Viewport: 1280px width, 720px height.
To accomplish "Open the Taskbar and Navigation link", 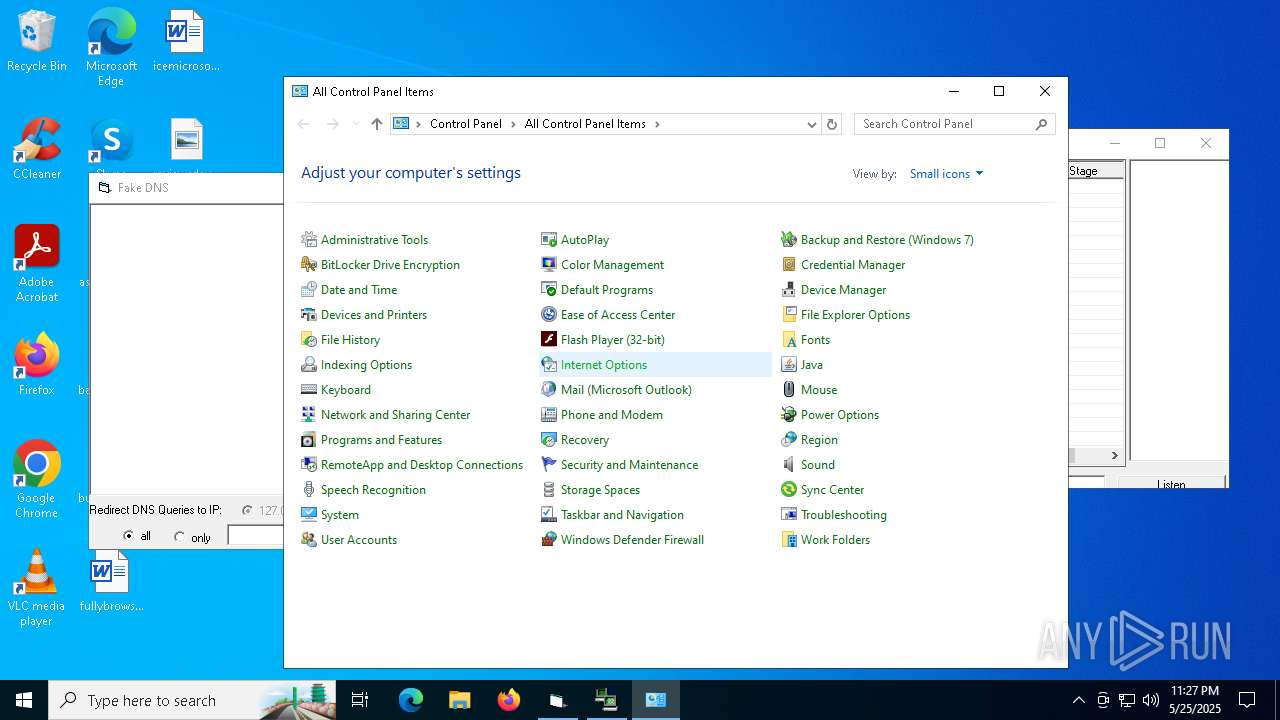I will tap(622, 515).
